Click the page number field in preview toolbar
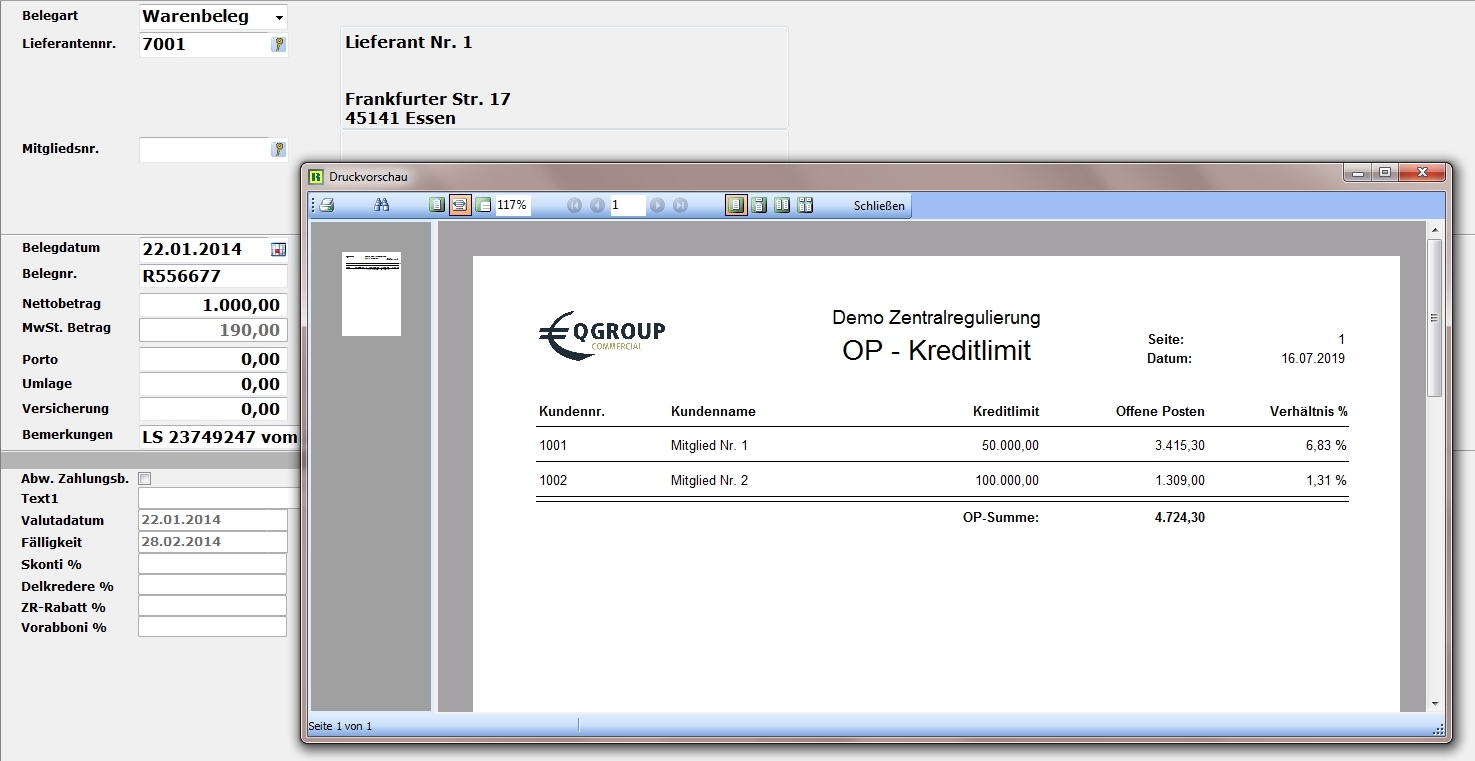Viewport: 1475px width, 761px height. point(628,205)
